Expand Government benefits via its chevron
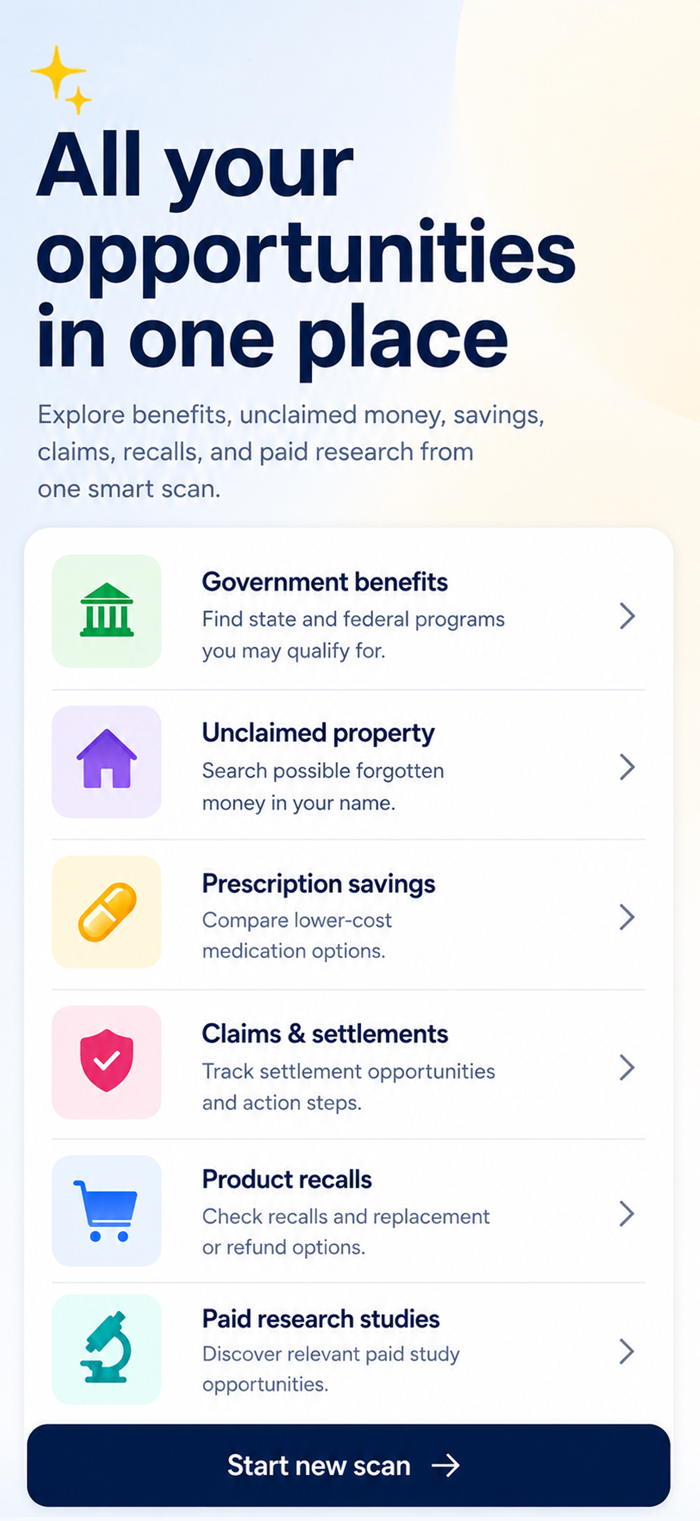 click(x=627, y=616)
